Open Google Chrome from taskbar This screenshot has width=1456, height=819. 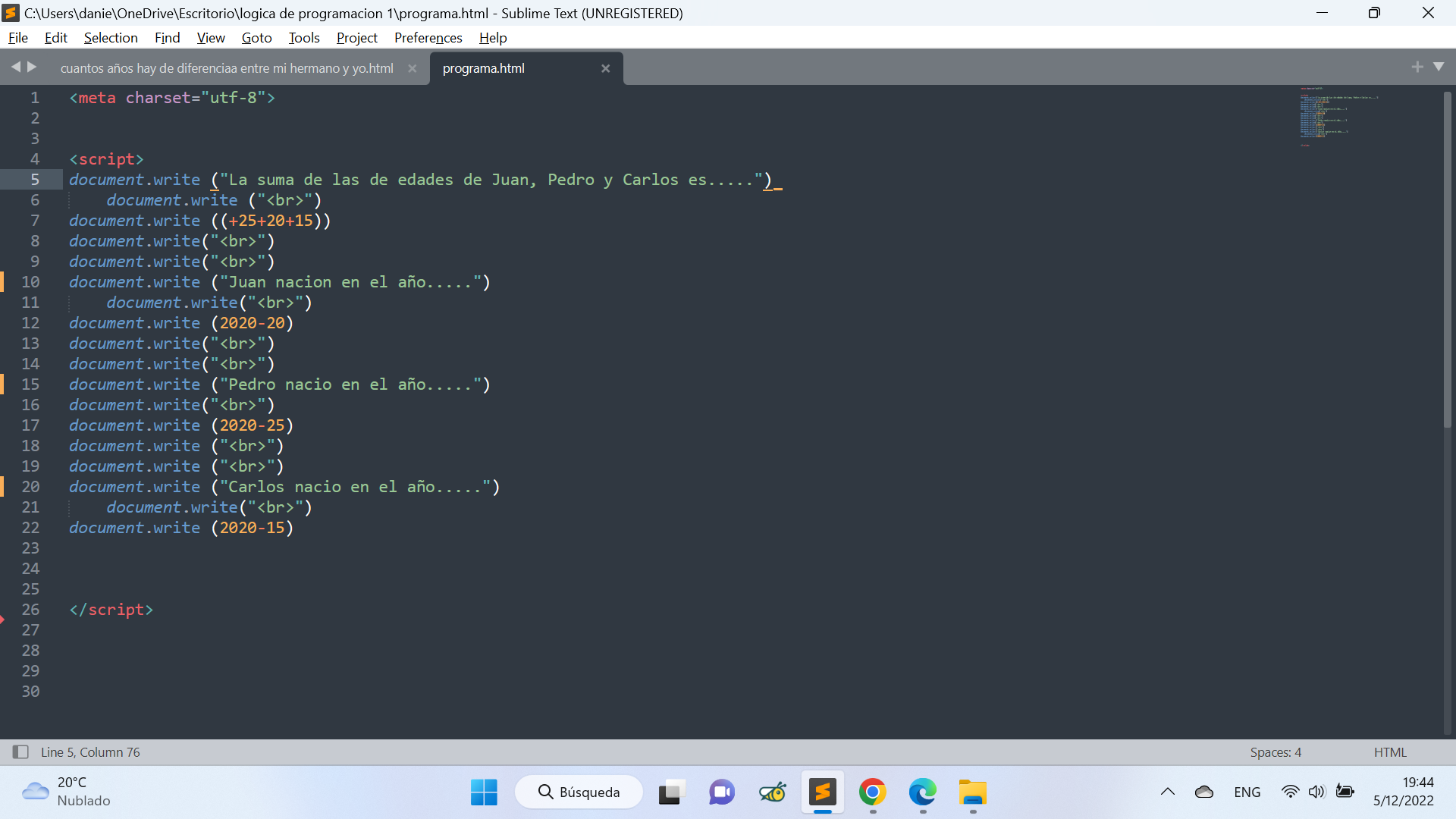(x=872, y=792)
